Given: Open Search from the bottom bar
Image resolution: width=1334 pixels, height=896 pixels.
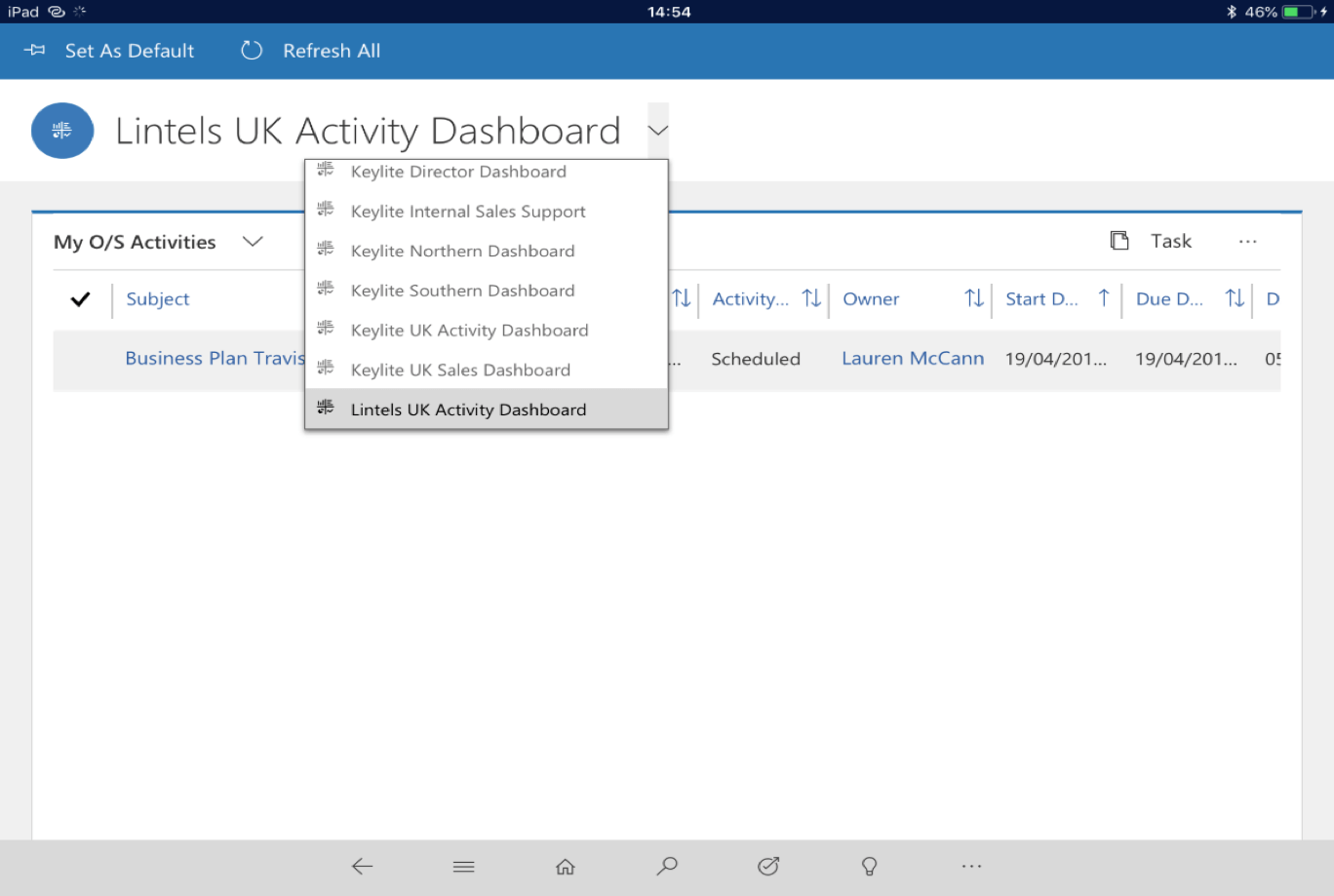Looking at the screenshot, I should coord(667,866).
